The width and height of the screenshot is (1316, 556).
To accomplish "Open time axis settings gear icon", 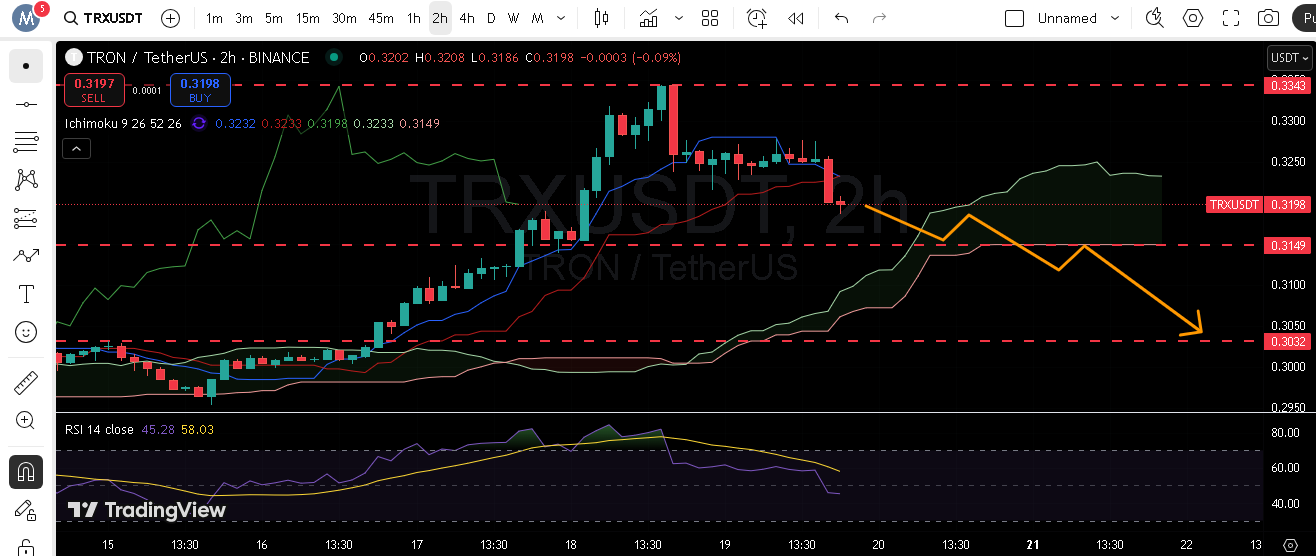I will [1290, 545].
